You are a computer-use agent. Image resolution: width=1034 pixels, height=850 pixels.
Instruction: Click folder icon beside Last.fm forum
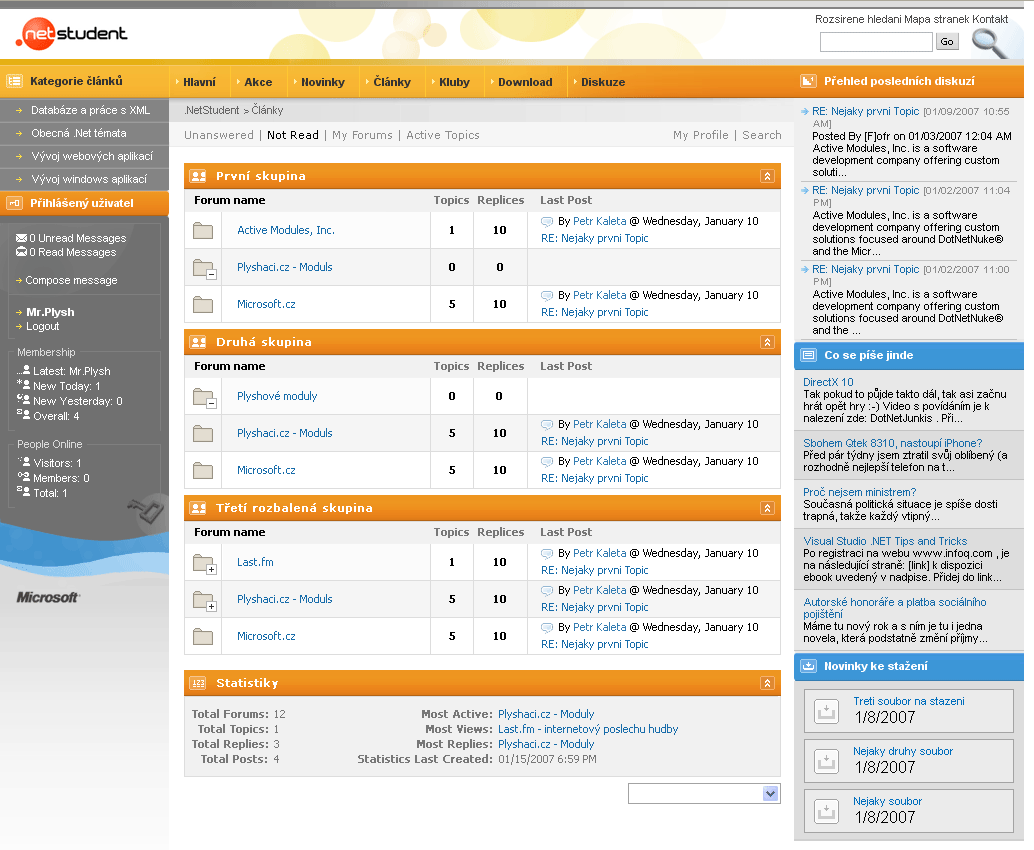(204, 564)
